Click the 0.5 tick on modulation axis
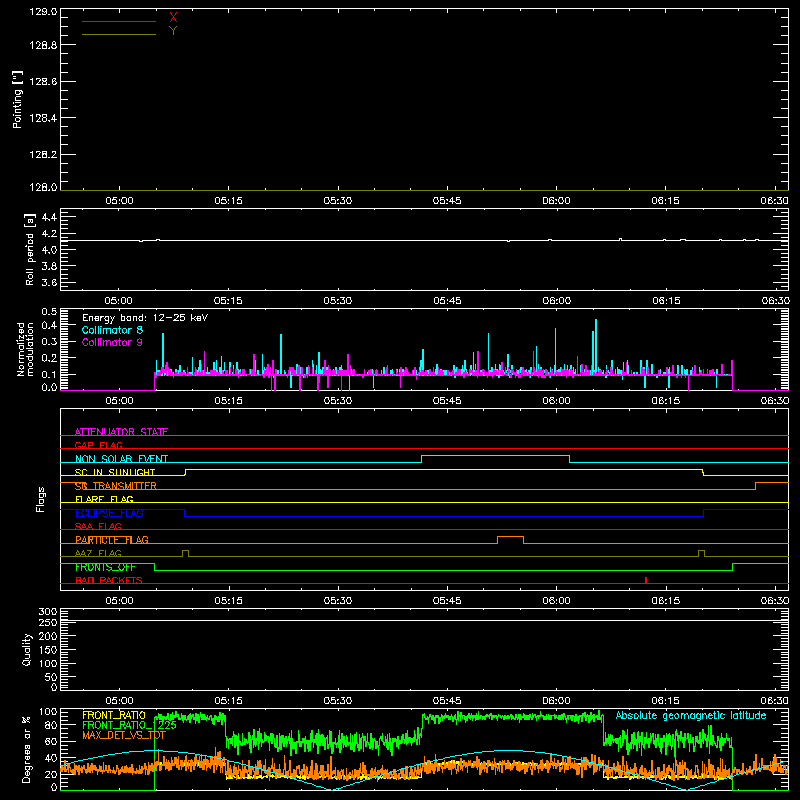 [49, 312]
